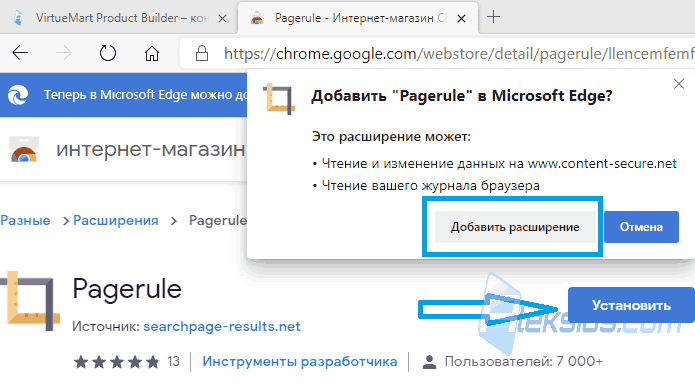Click the Microsoft Edge logo in blue banner
The height and width of the screenshot is (383, 695).
click(x=18, y=95)
